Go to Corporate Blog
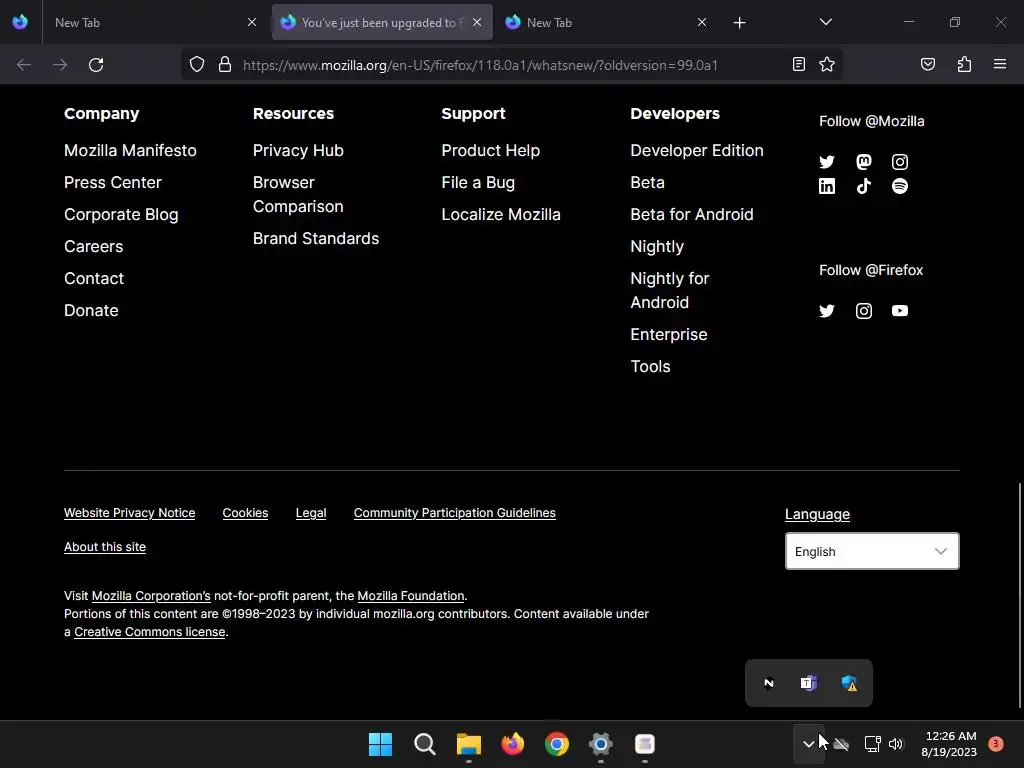 click(x=121, y=214)
